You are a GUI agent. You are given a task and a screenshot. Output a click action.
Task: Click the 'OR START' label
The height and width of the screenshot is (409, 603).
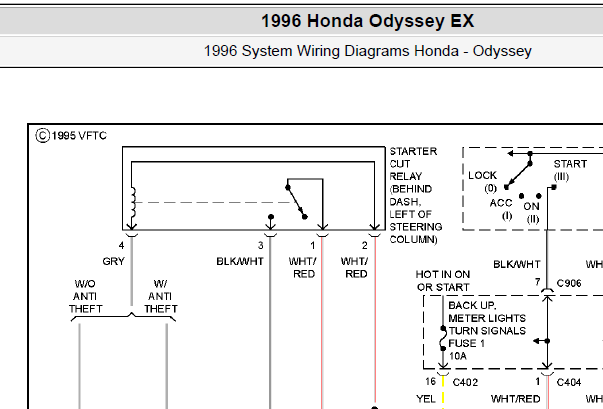coord(443,287)
